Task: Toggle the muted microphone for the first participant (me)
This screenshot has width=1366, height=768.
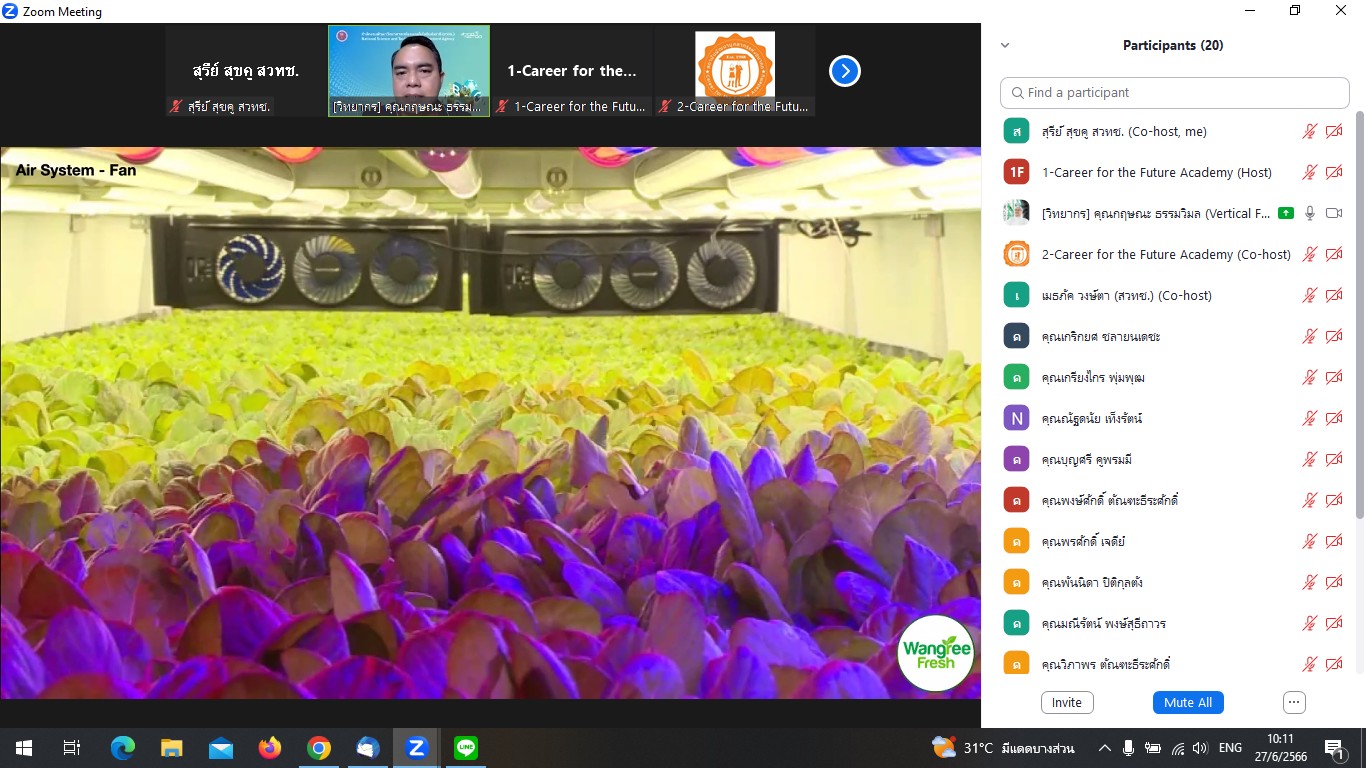Action: (1310, 131)
